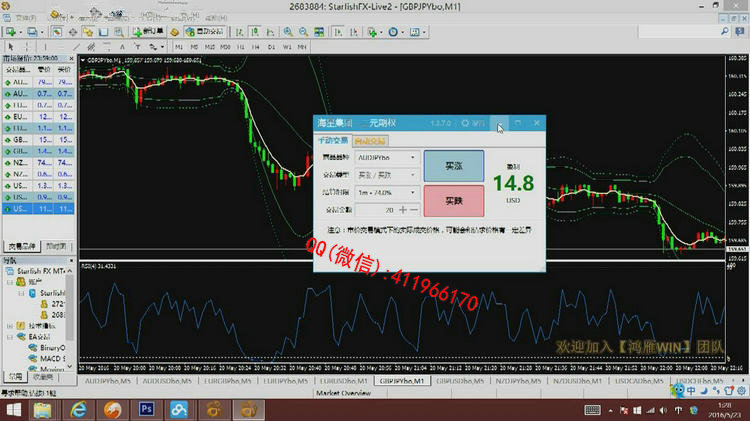Click the Profiles toolbar icon
Screen dimensions: 750x421
(x=32, y=32)
